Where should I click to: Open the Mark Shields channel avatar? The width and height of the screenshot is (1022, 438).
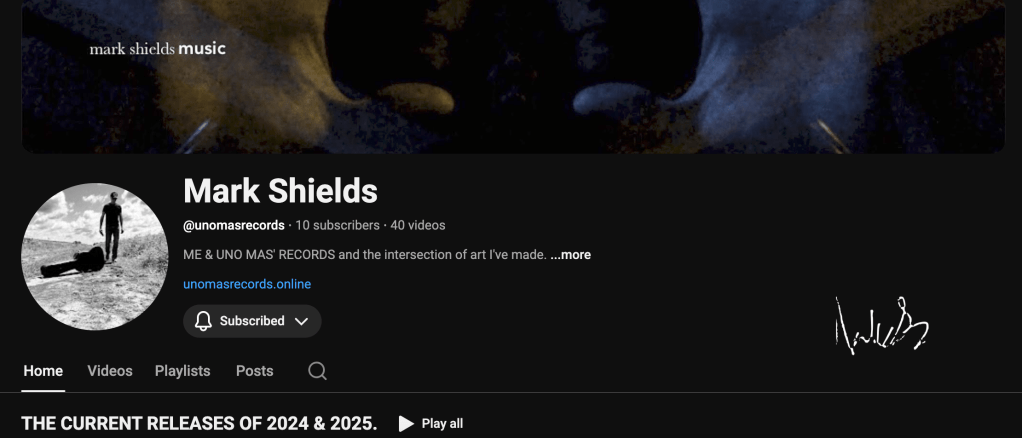tap(95, 257)
